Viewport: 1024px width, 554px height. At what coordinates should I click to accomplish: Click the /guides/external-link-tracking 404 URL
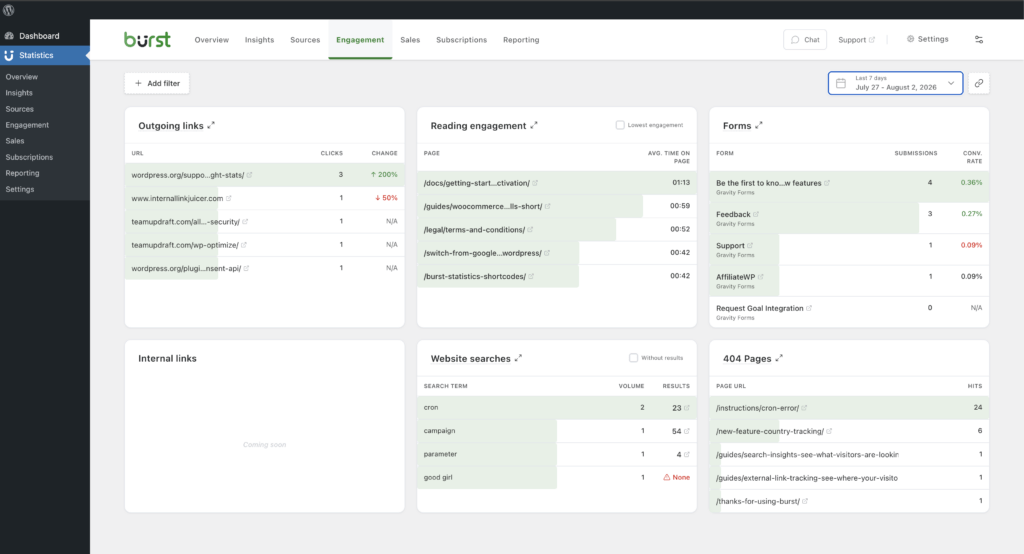click(x=807, y=478)
